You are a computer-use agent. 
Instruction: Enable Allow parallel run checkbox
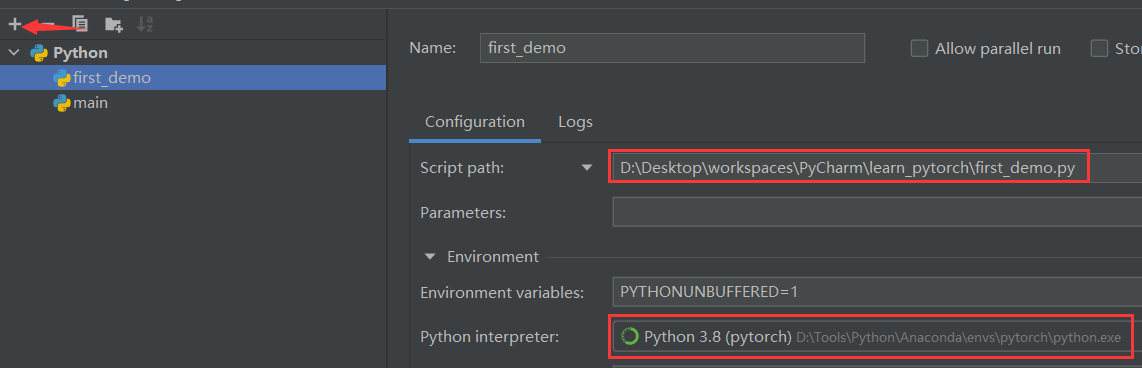920,49
